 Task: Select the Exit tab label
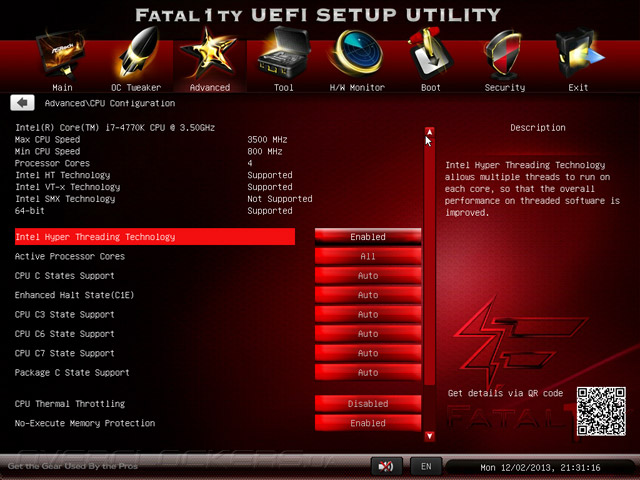pos(578,87)
